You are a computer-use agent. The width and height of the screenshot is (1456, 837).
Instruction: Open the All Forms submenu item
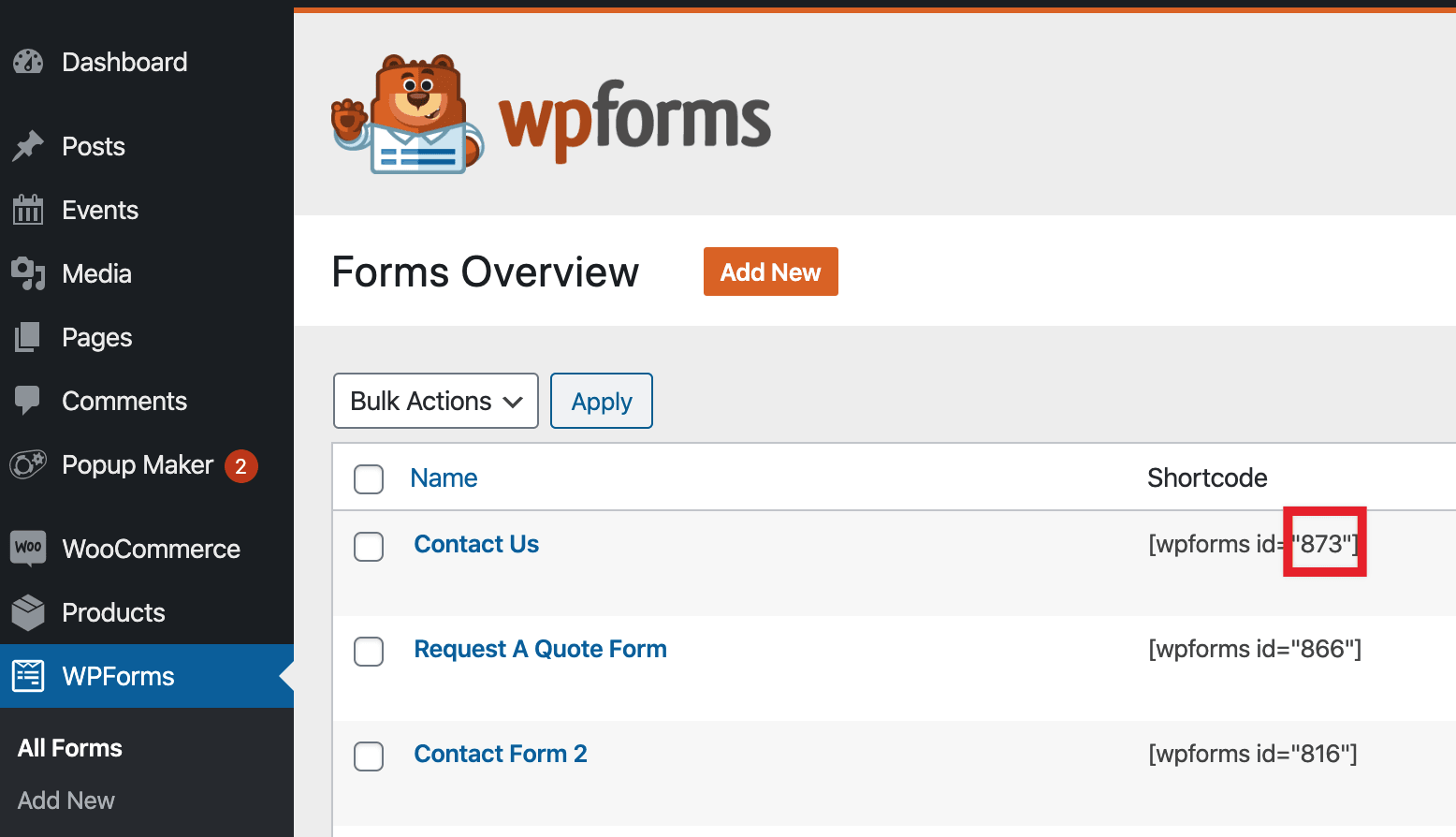pyautogui.click(x=70, y=748)
